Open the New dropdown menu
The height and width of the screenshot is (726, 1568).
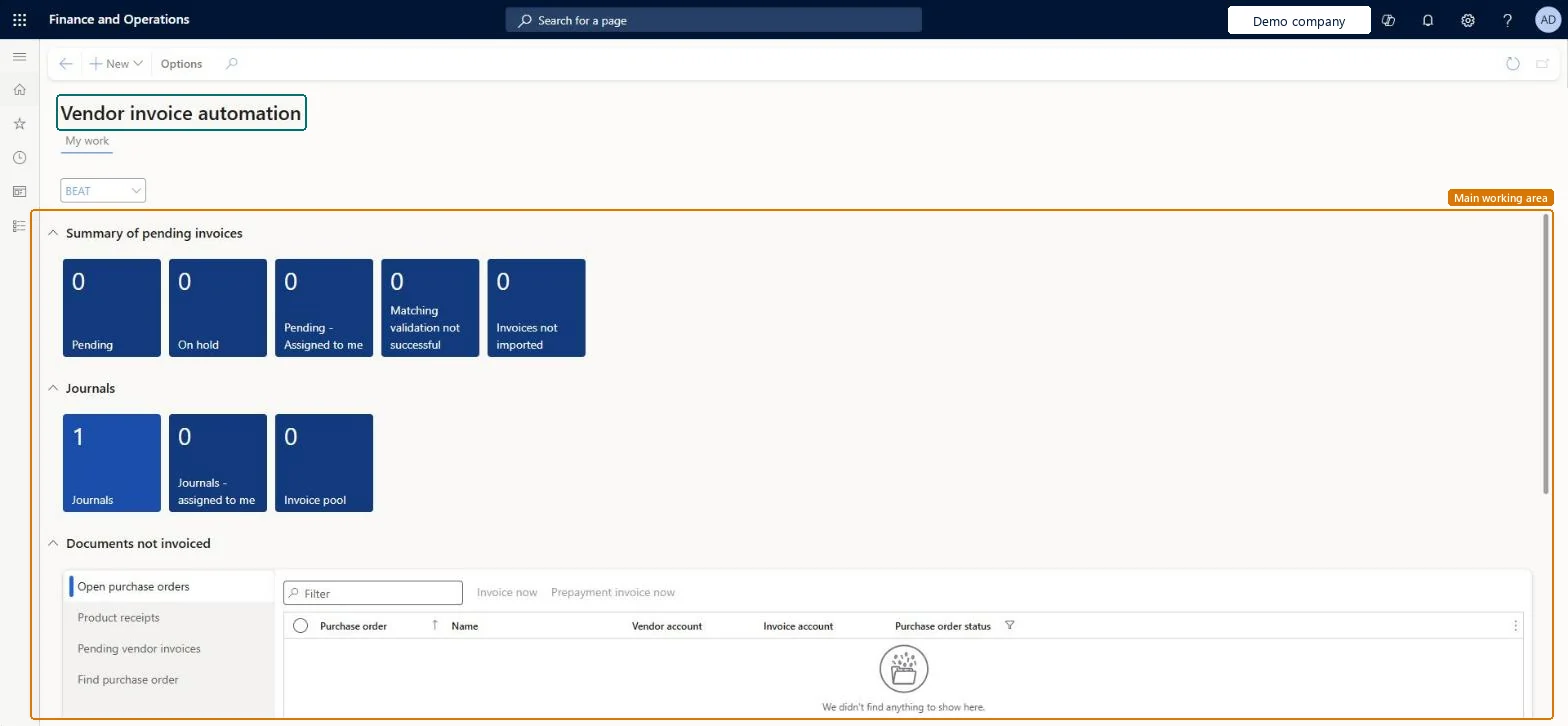[x=117, y=64]
